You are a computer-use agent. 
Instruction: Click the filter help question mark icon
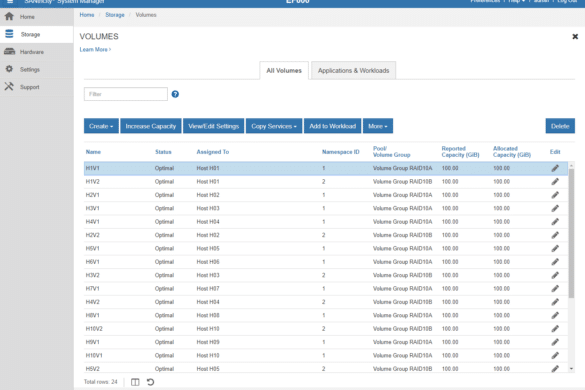[175, 94]
